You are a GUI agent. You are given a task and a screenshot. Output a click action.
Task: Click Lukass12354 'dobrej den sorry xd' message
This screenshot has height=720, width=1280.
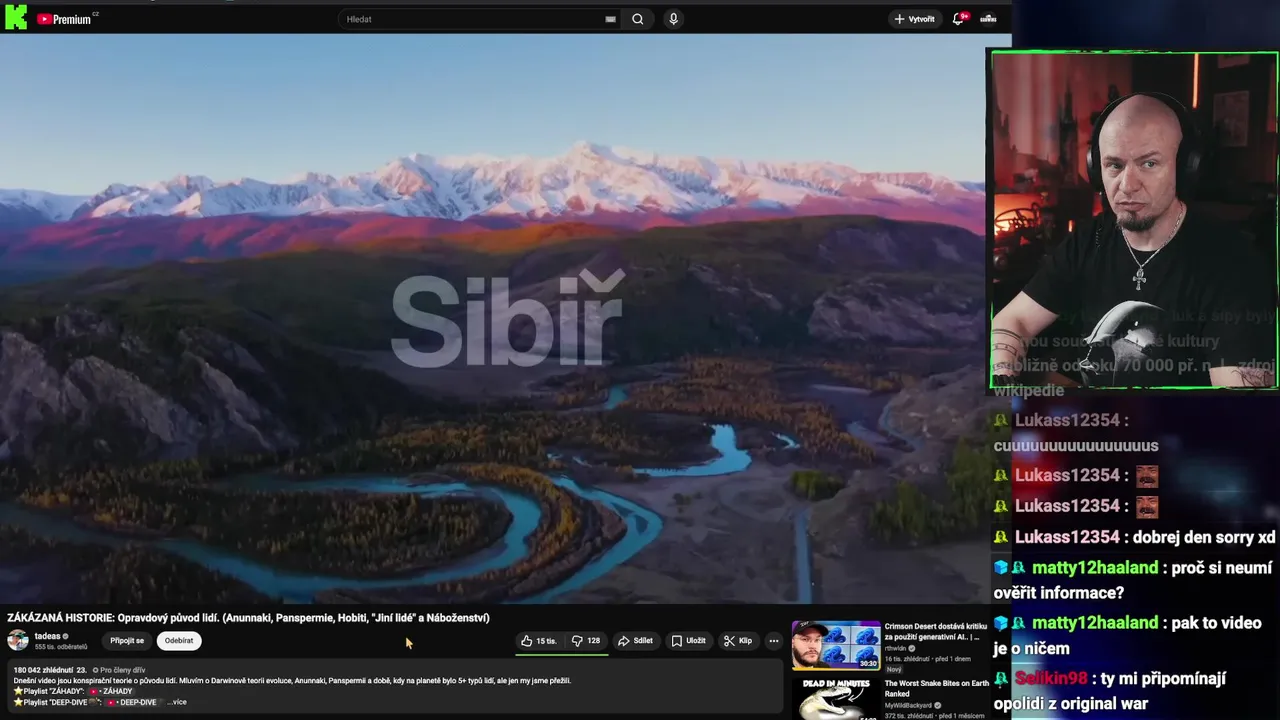pyautogui.click(x=1134, y=537)
